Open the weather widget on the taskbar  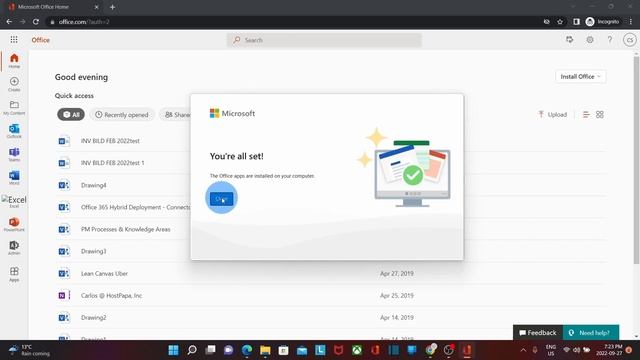29,350
